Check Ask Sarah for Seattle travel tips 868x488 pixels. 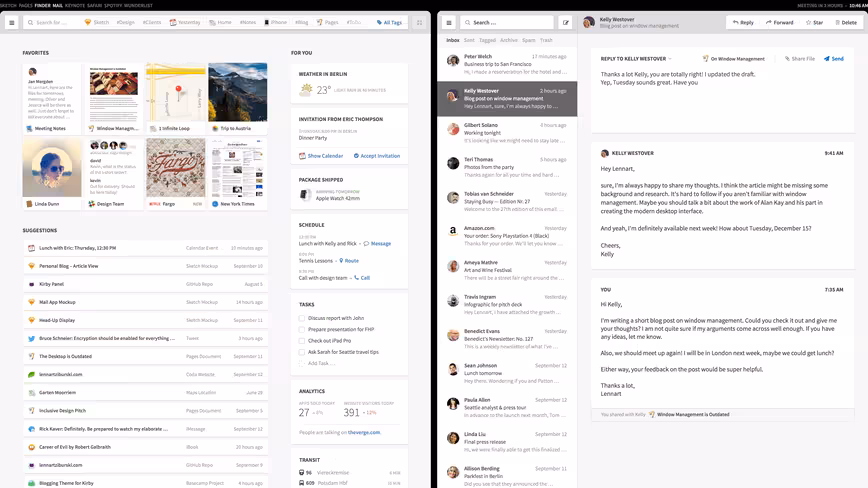302,352
